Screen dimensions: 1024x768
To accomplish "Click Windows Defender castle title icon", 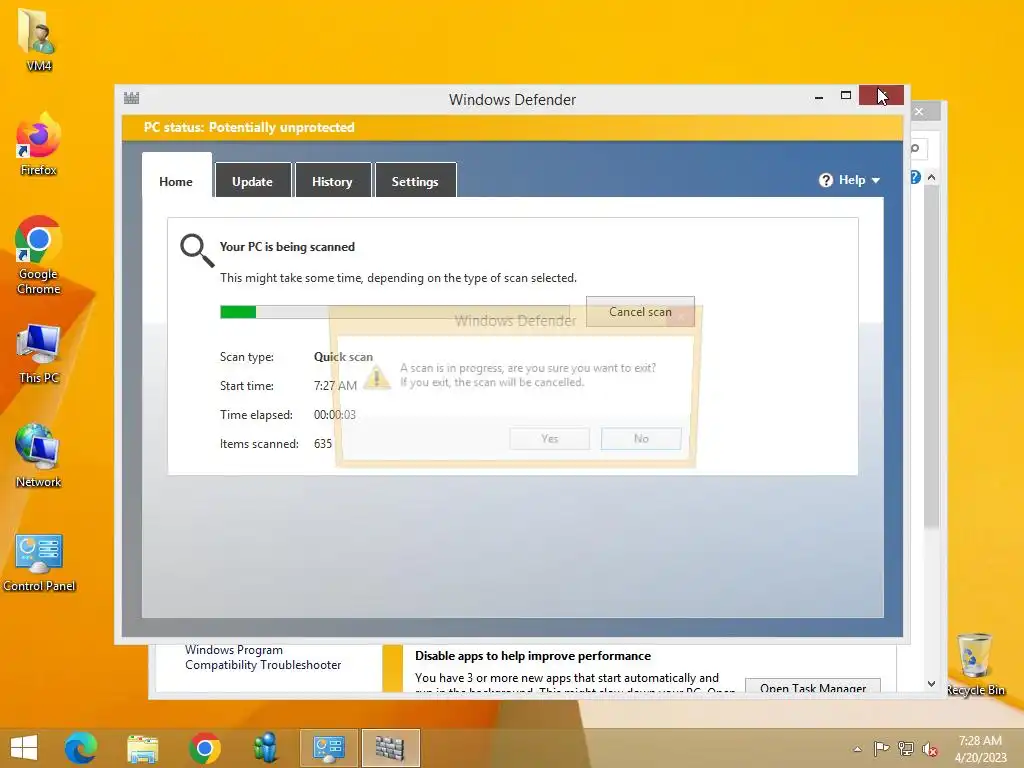I will click(x=131, y=98).
